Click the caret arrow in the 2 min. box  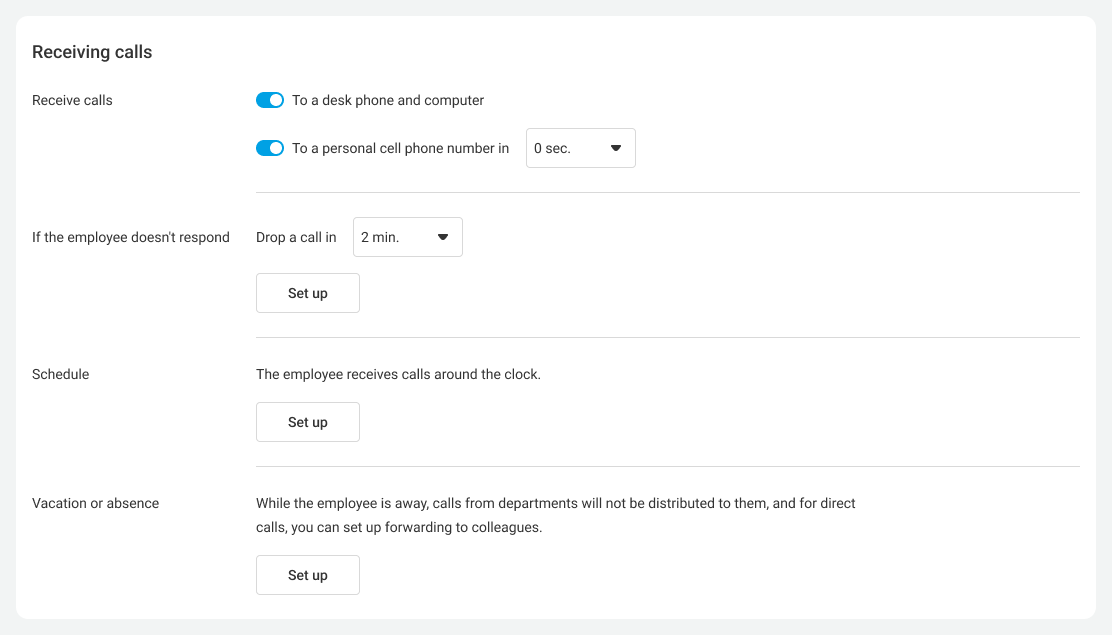pyautogui.click(x=443, y=237)
